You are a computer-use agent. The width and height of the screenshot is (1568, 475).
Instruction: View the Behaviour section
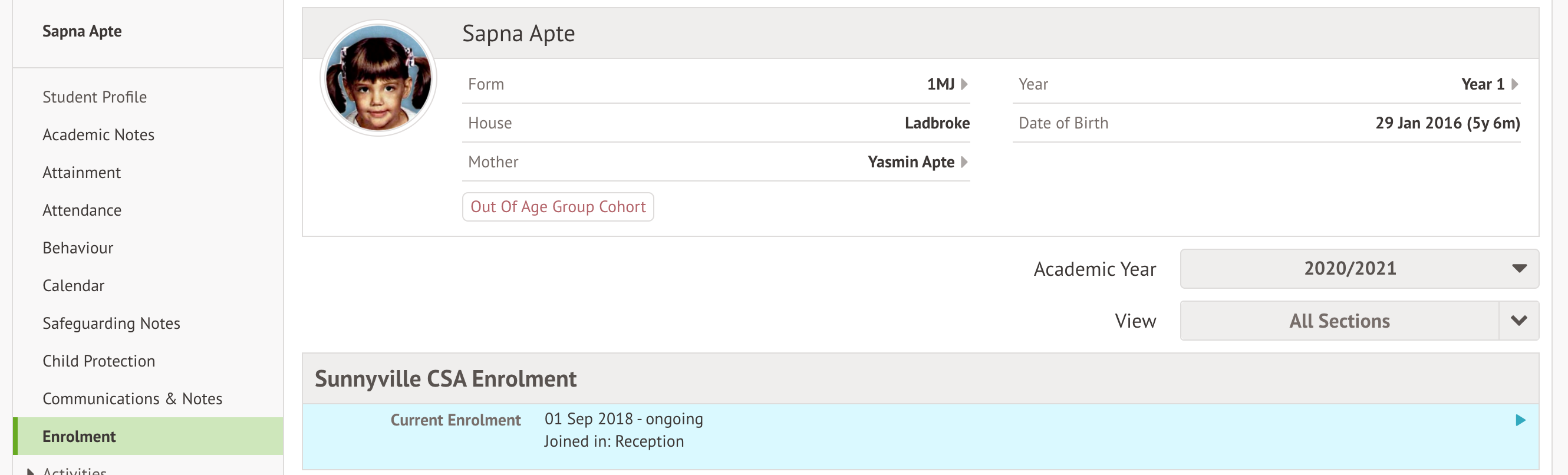point(77,248)
